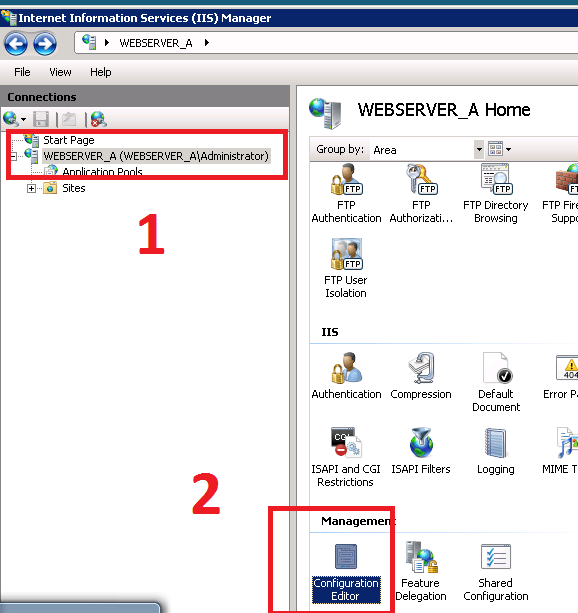Open the Group by Area dropdown

point(479,149)
